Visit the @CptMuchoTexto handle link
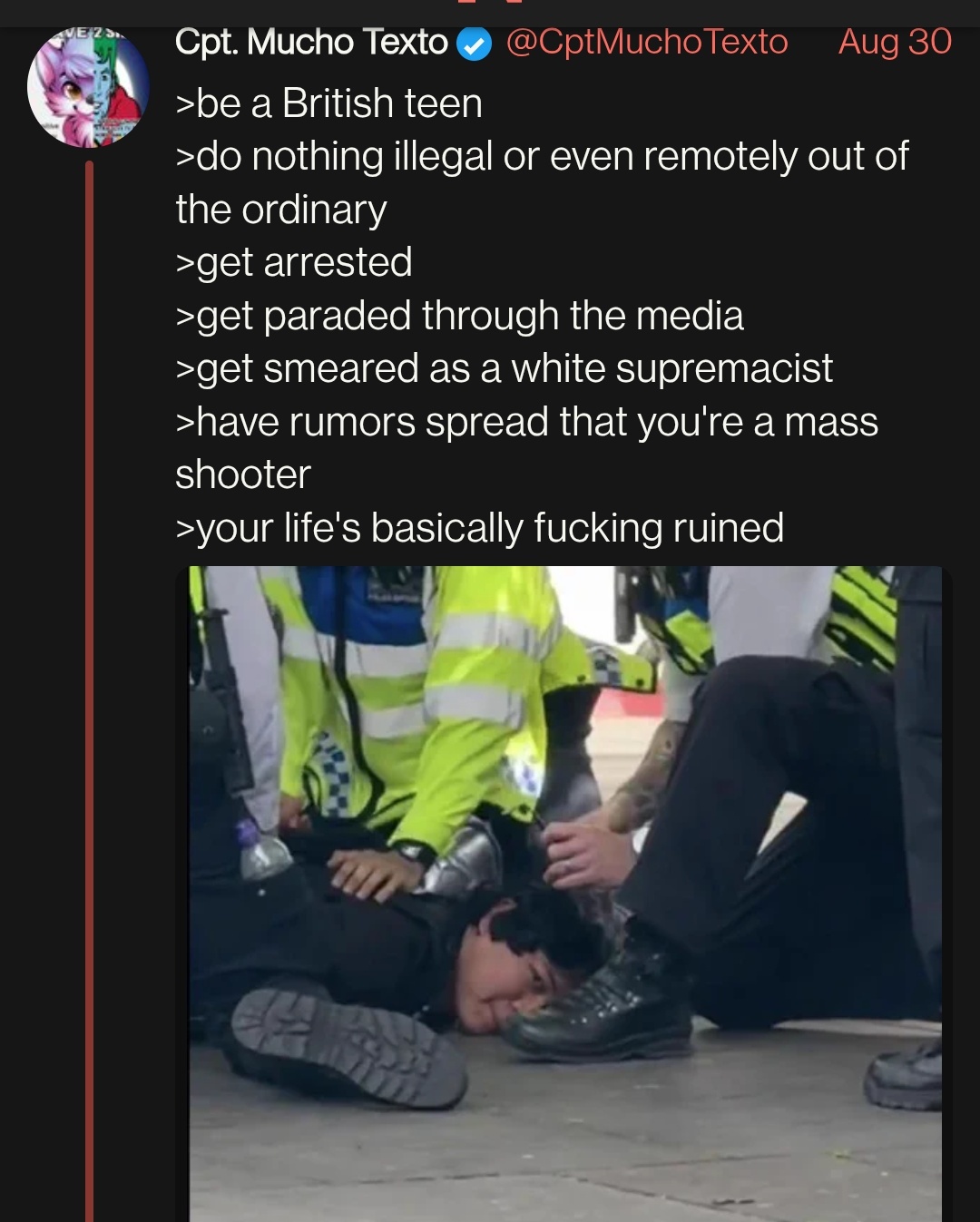This screenshot has width=980, height=1222. (646, 42)
